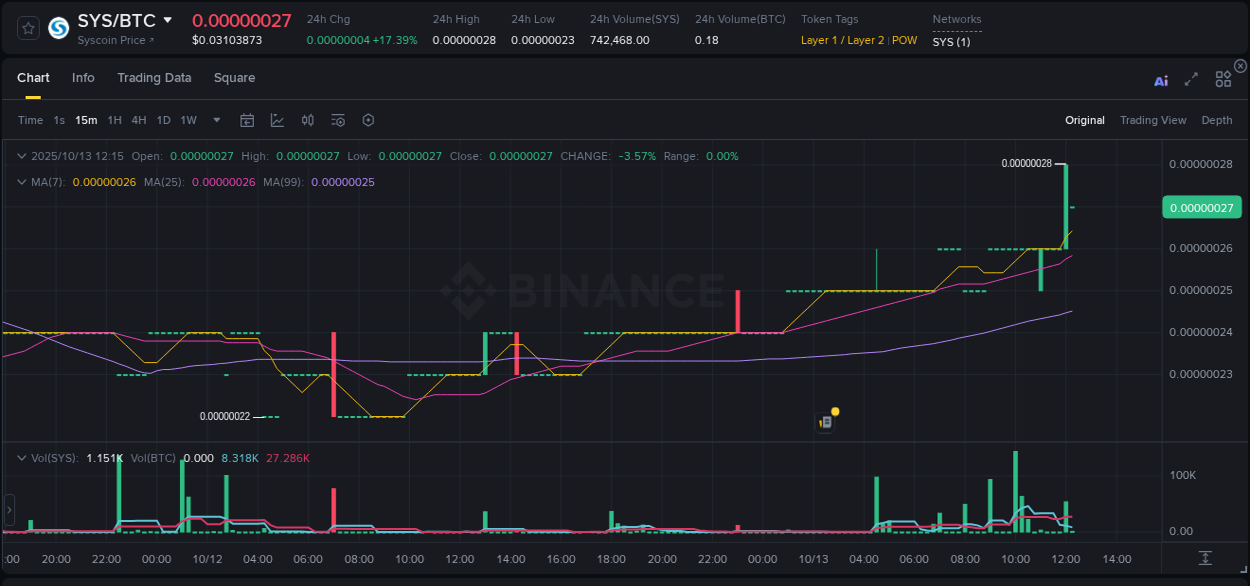Screen dimensions: 1250x586
Task: Open the AI analysis assistant
Action: coord(1160,79)
